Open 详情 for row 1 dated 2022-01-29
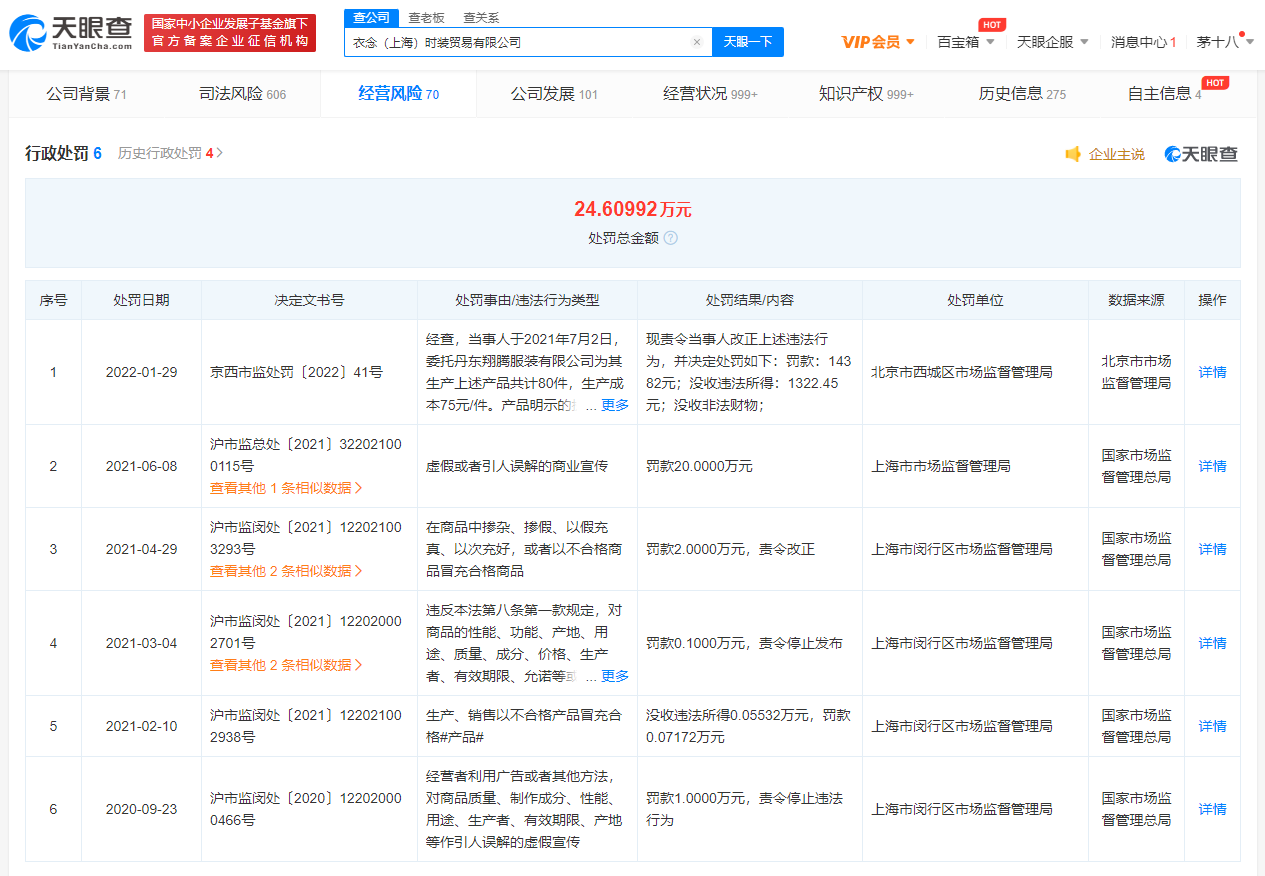The image size is (1265, 876). click(x=1212, y=372)
